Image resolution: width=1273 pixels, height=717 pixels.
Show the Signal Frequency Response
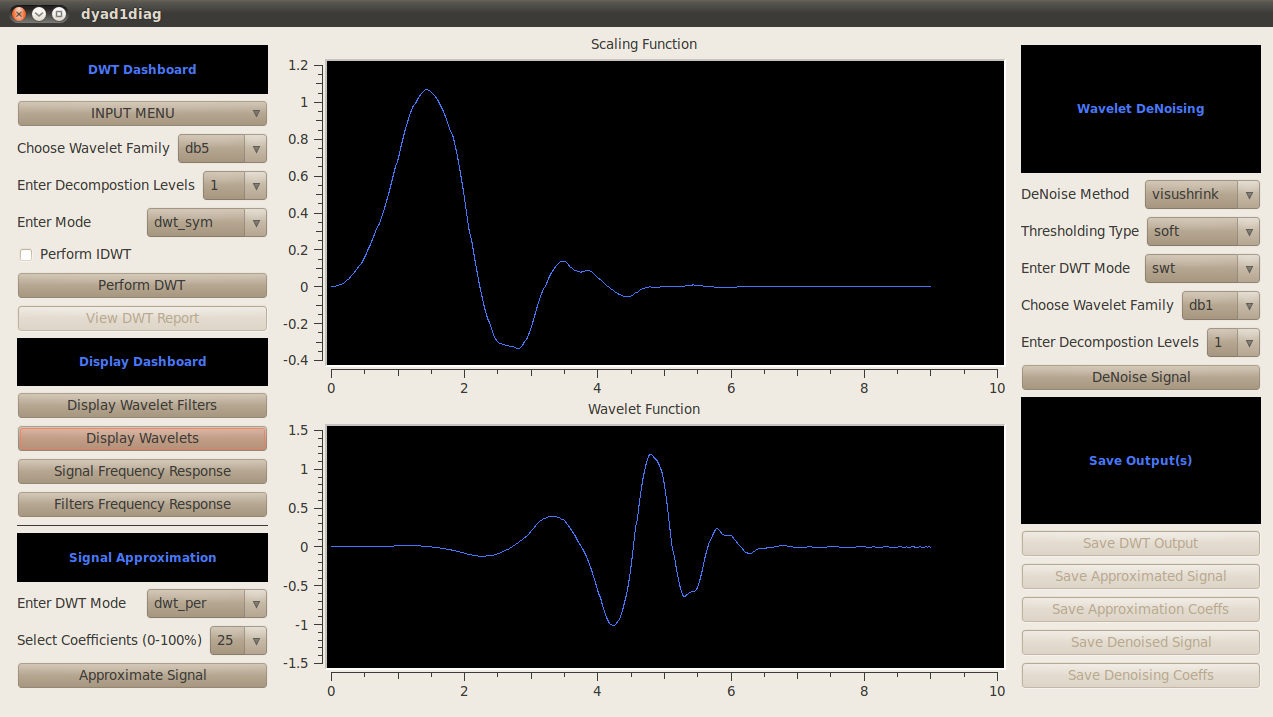coord(142,471)
